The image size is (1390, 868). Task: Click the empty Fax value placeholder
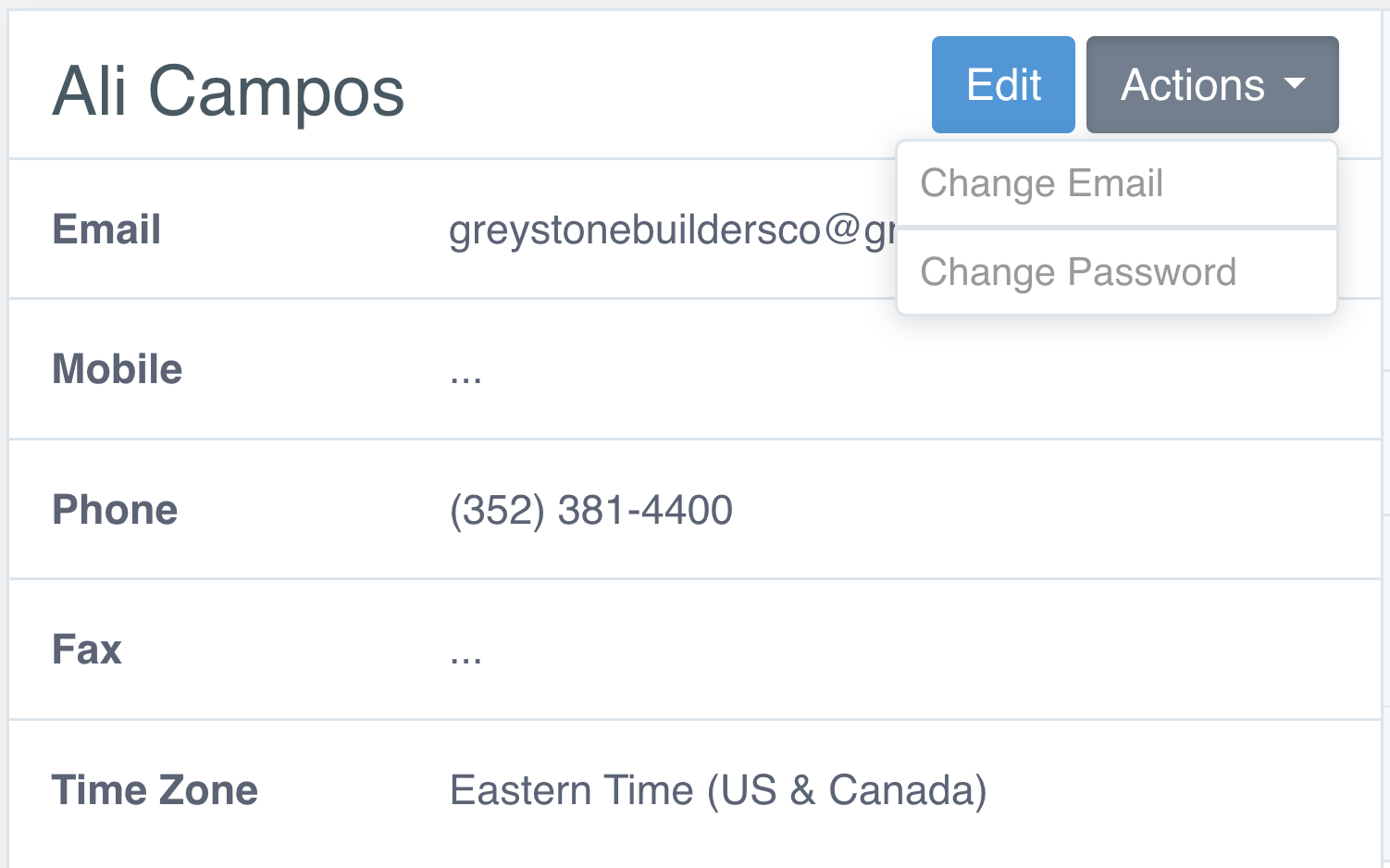(x=465, y=654)
